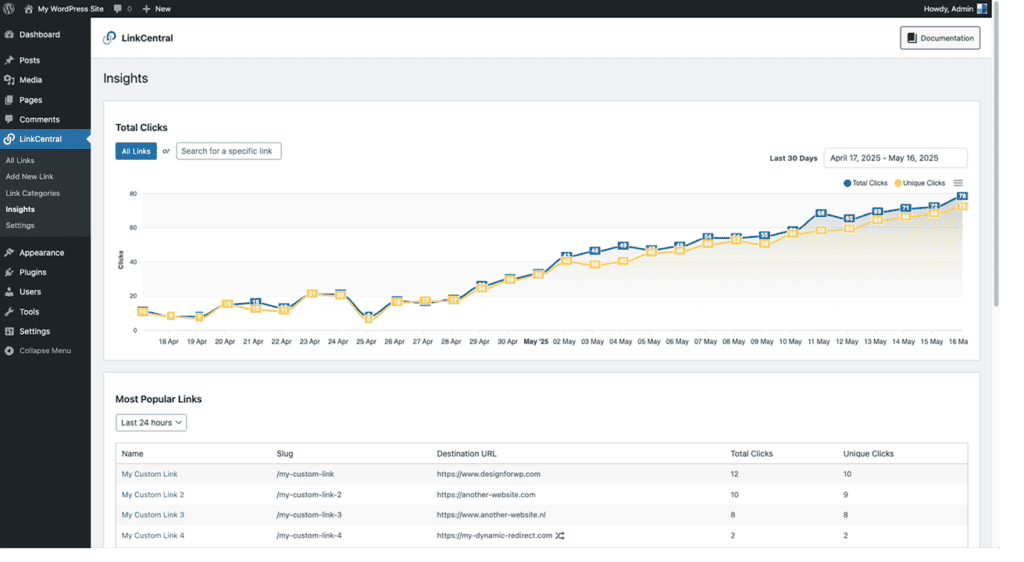Click the LinkCentral logo in header
Viewport: 1024px width, 562px height.
tap(109, 38)
